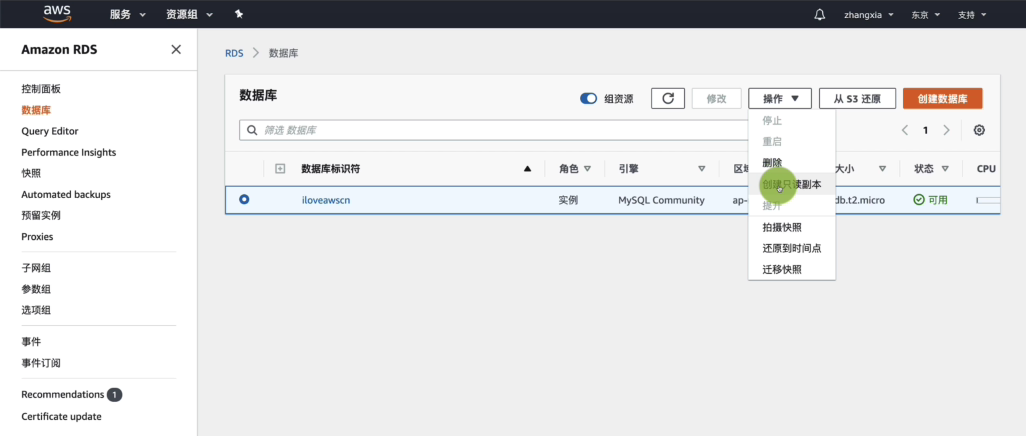Open the notifications bell
The width and height of the screenshot is (1026, 436).
(819, 14)
